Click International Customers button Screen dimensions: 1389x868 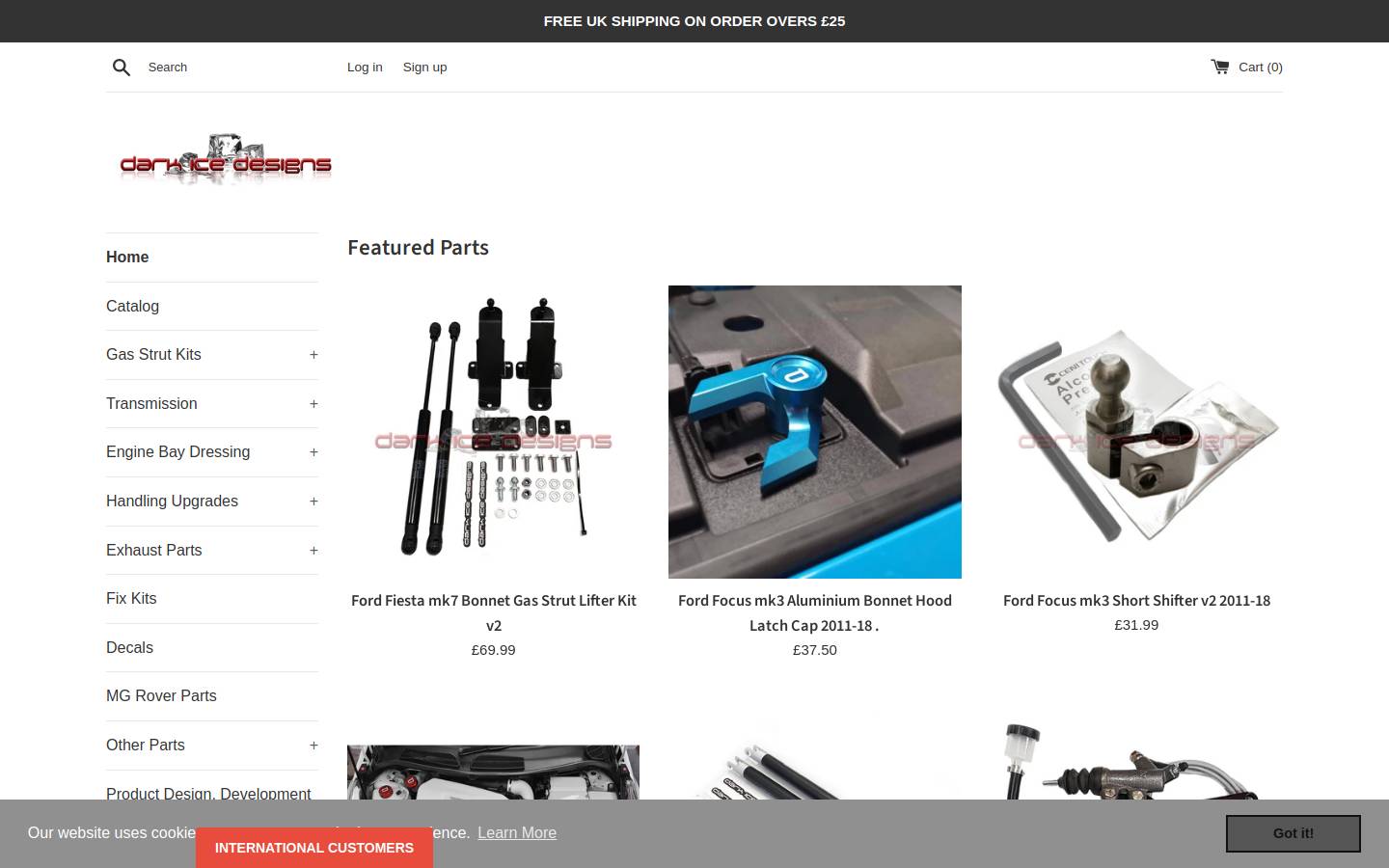pyautogui.click(x=314, y=848)
